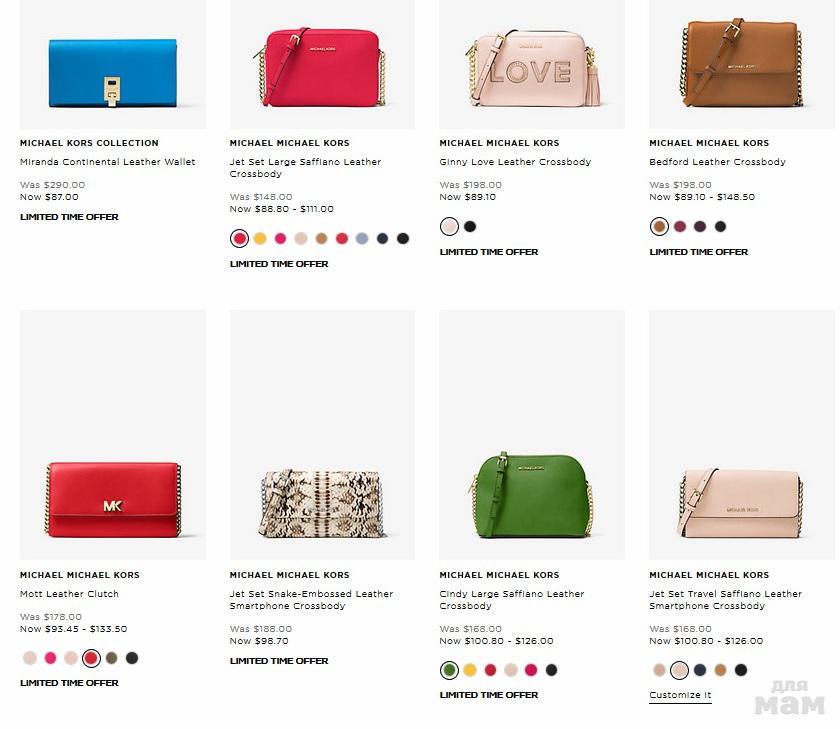Image resolution: width=840 pixels, height=729 pixels.
Task: Open Bedford Leather Crossbody title link
Action: 717,162
